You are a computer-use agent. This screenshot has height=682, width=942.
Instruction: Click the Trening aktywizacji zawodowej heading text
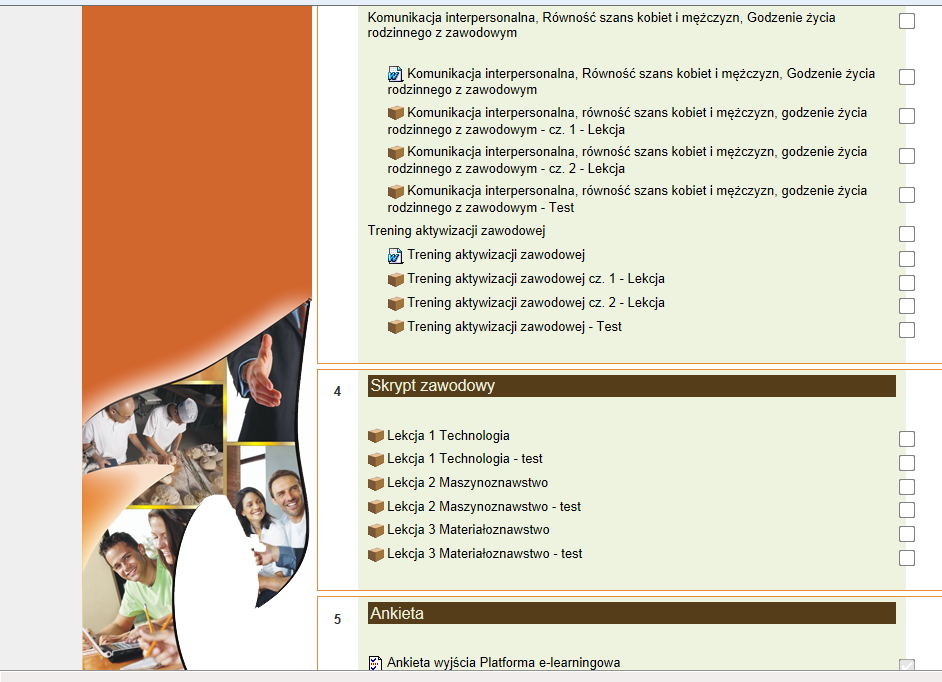[x=457, y=231]
